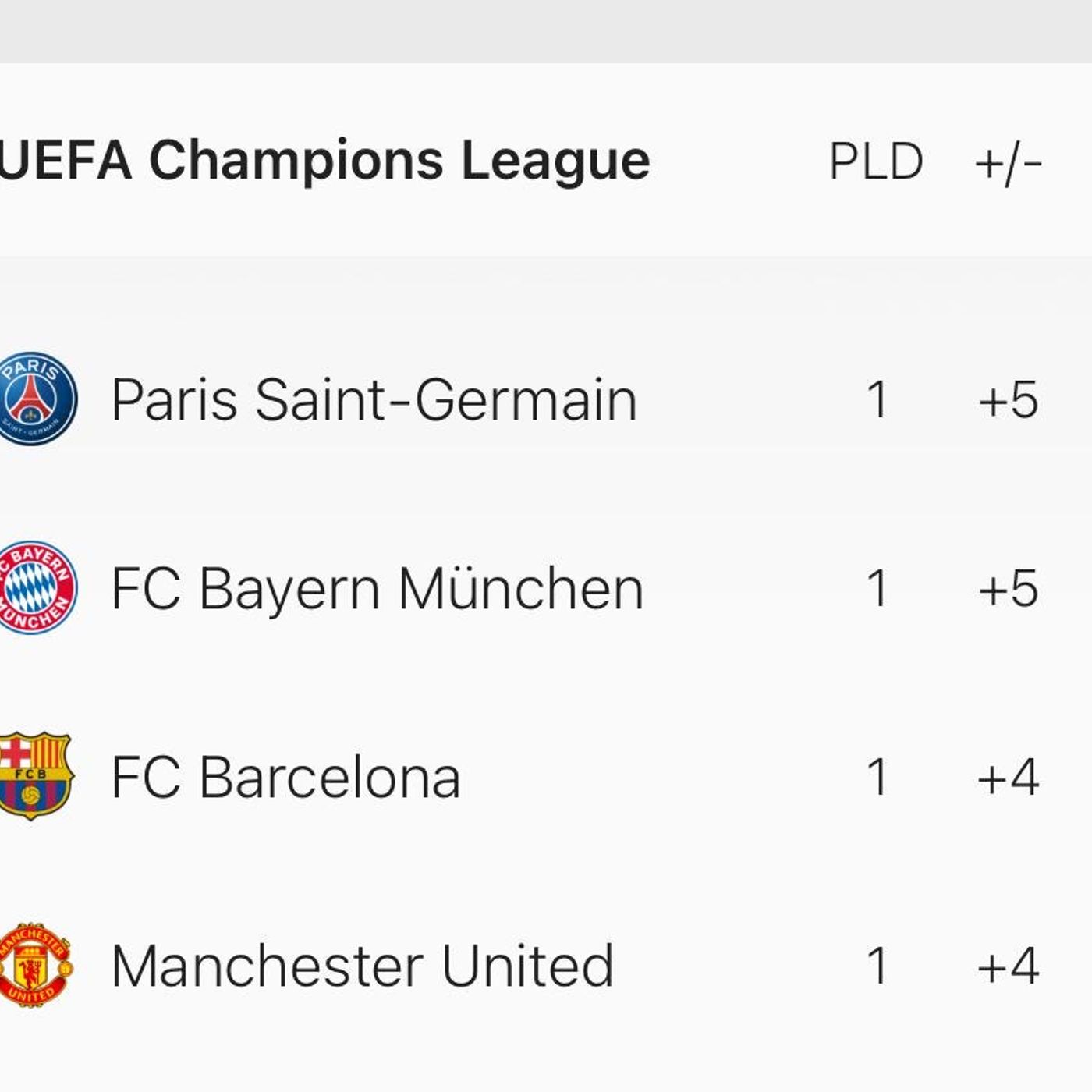This screenshot has width=1092, height=1092.
Task: Click FC Barcelona's played count
Action: 877,778
